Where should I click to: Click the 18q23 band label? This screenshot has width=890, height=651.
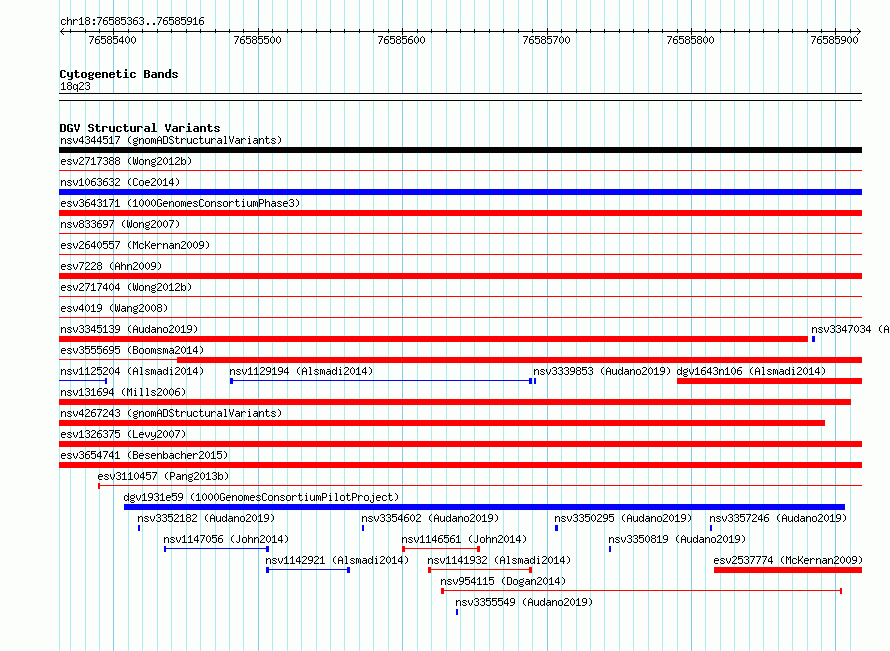[75, 86]
